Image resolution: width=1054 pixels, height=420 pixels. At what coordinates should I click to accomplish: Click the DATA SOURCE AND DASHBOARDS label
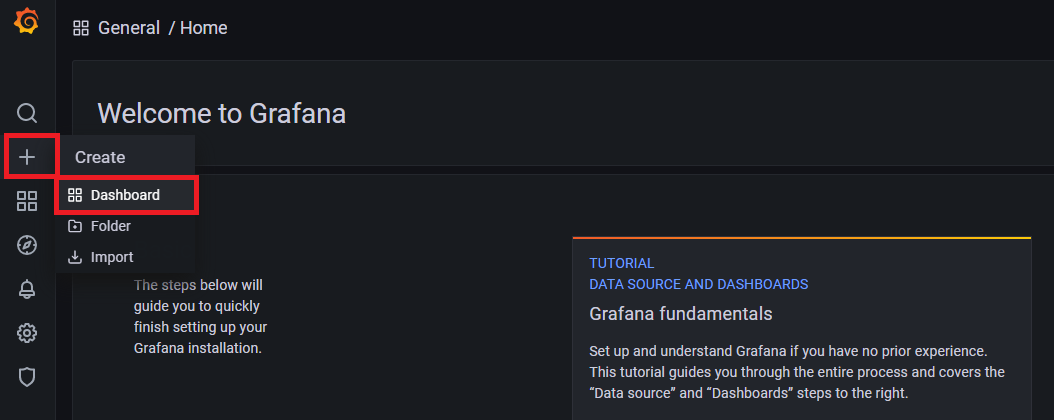tap(698, 284)
